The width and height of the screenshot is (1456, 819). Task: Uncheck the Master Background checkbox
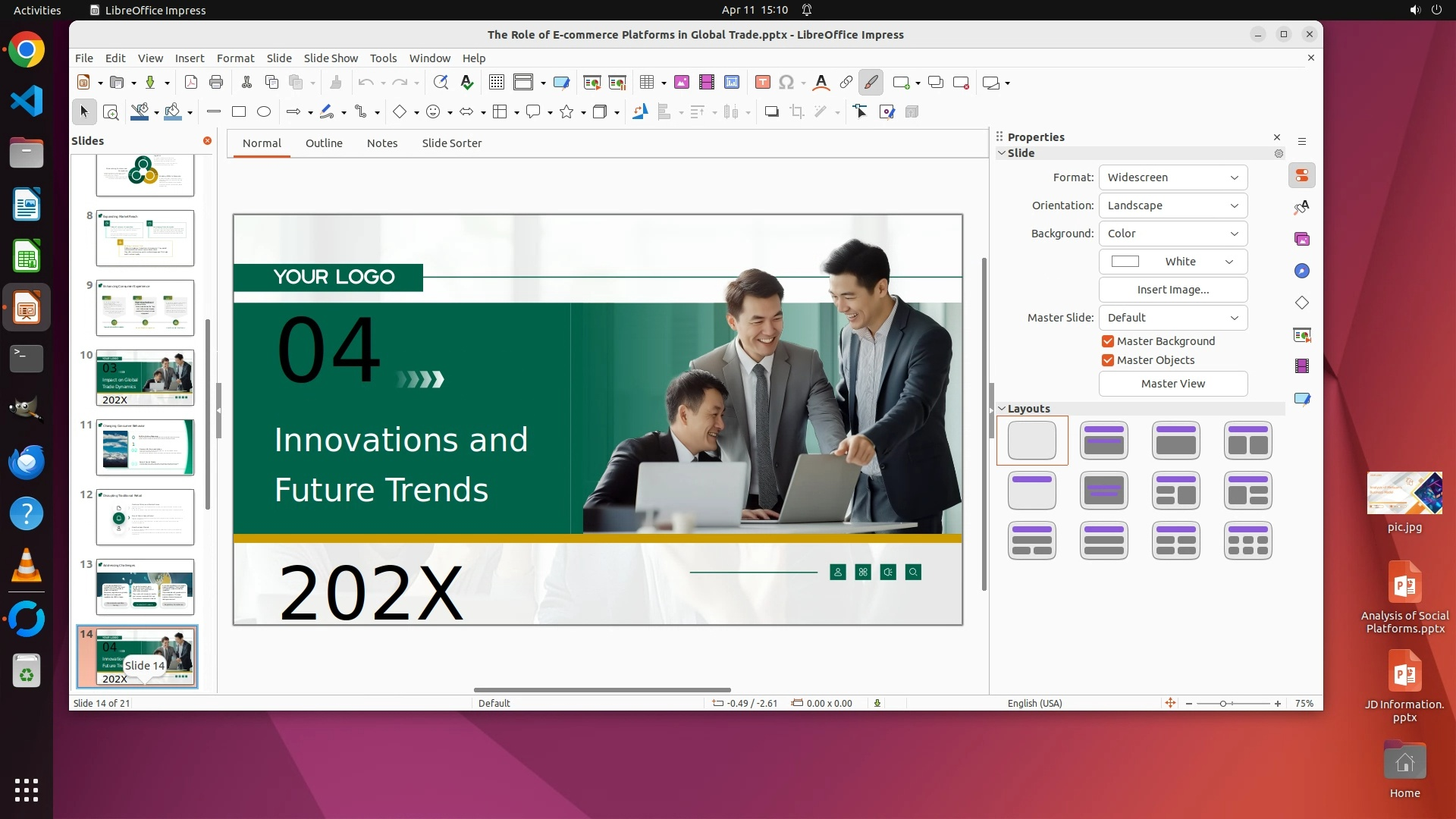tap(1108, 341)
